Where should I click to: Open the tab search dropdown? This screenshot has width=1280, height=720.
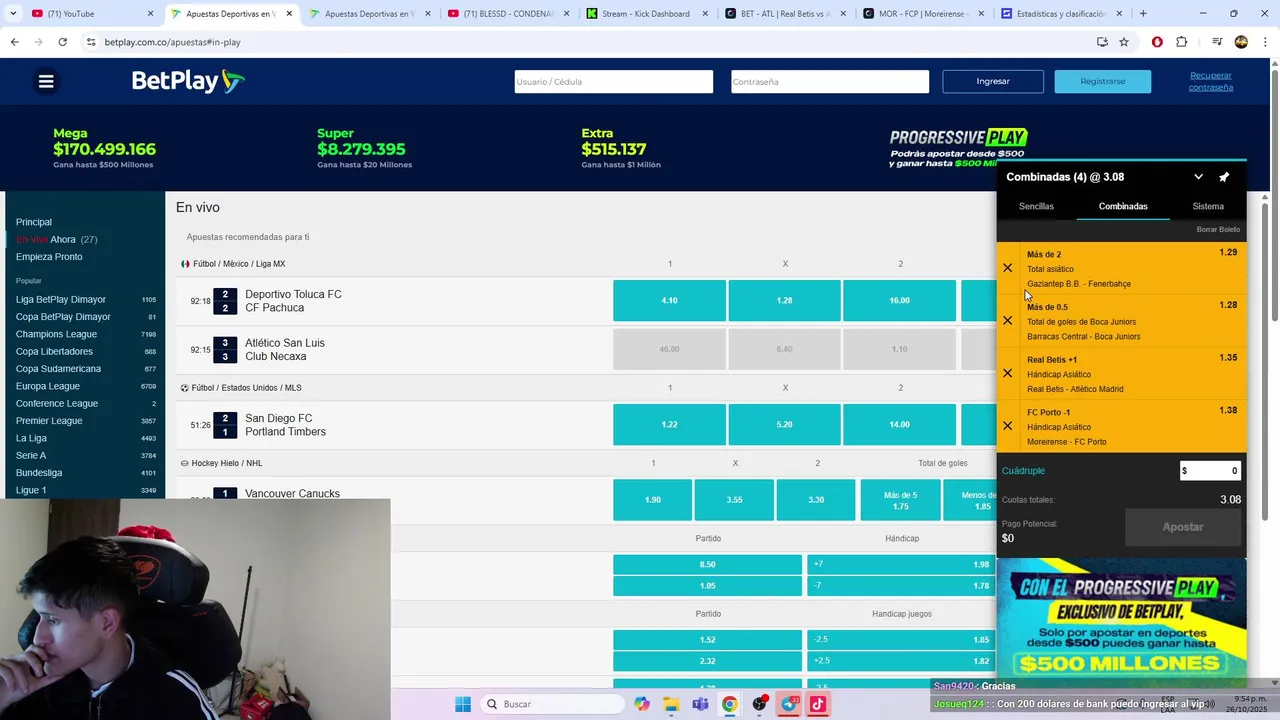[13, 14]
